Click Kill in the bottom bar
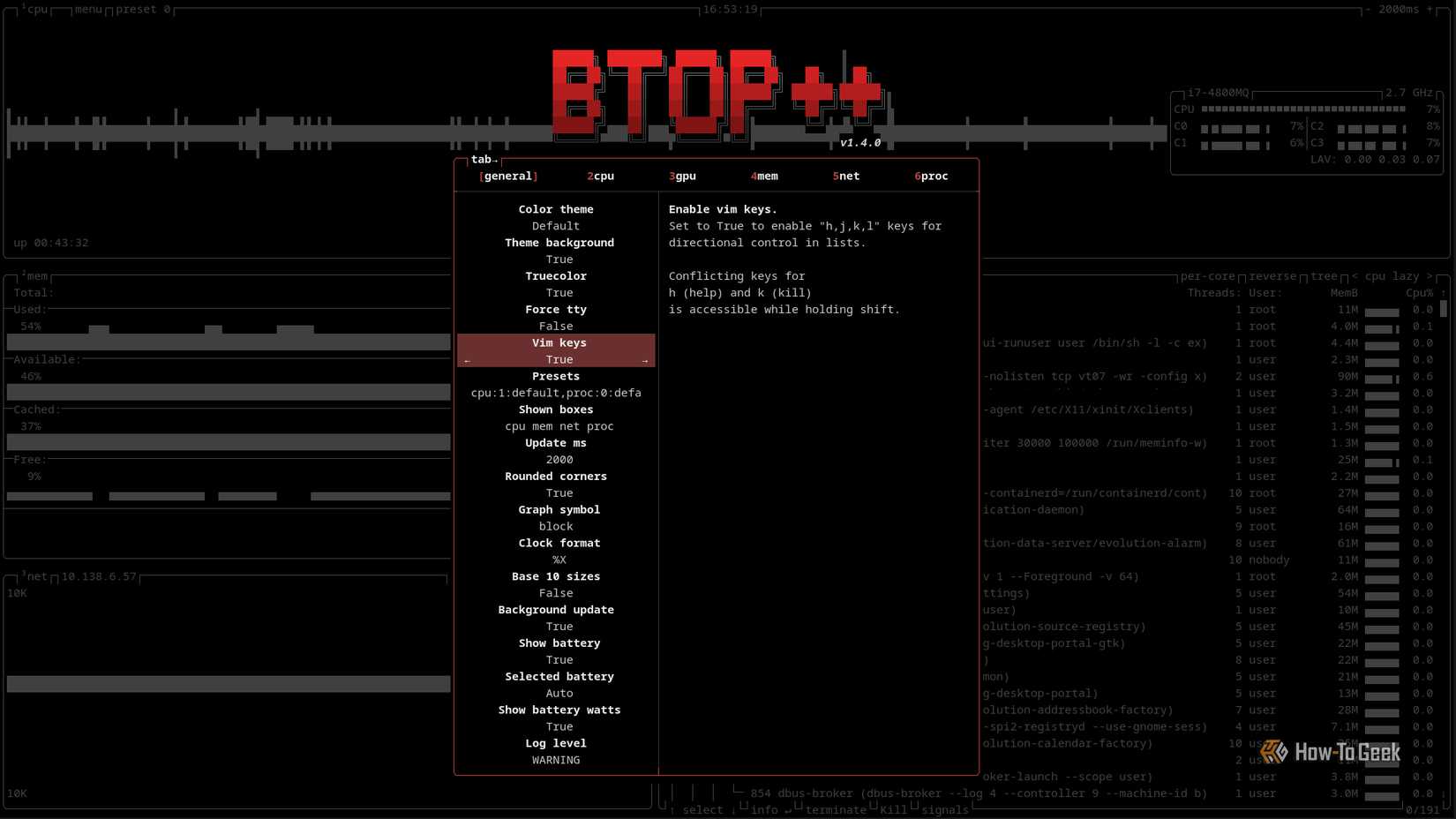1456x819 pixels. pos(892,809)
